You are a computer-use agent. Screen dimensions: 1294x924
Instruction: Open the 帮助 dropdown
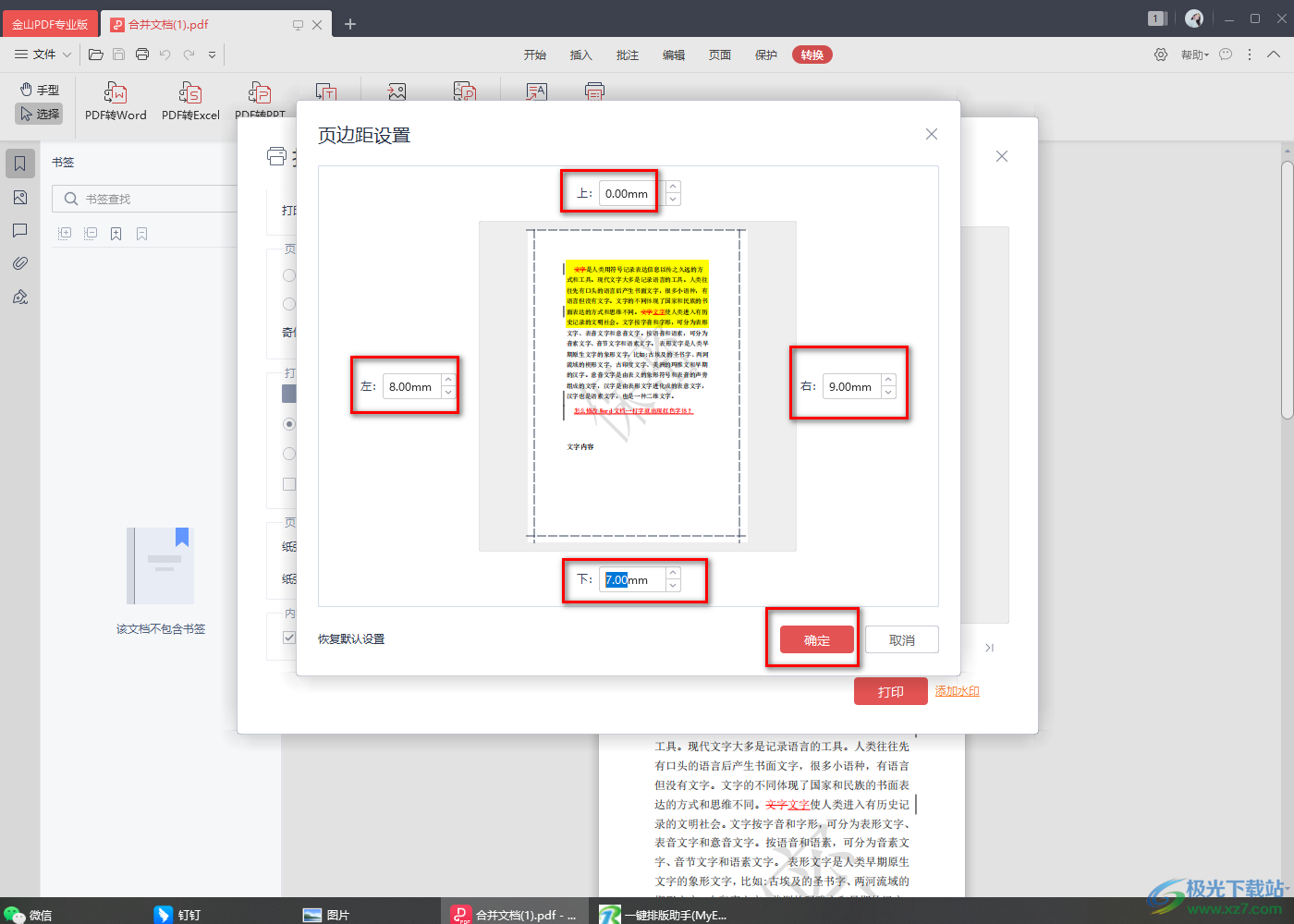point(1194,55)
